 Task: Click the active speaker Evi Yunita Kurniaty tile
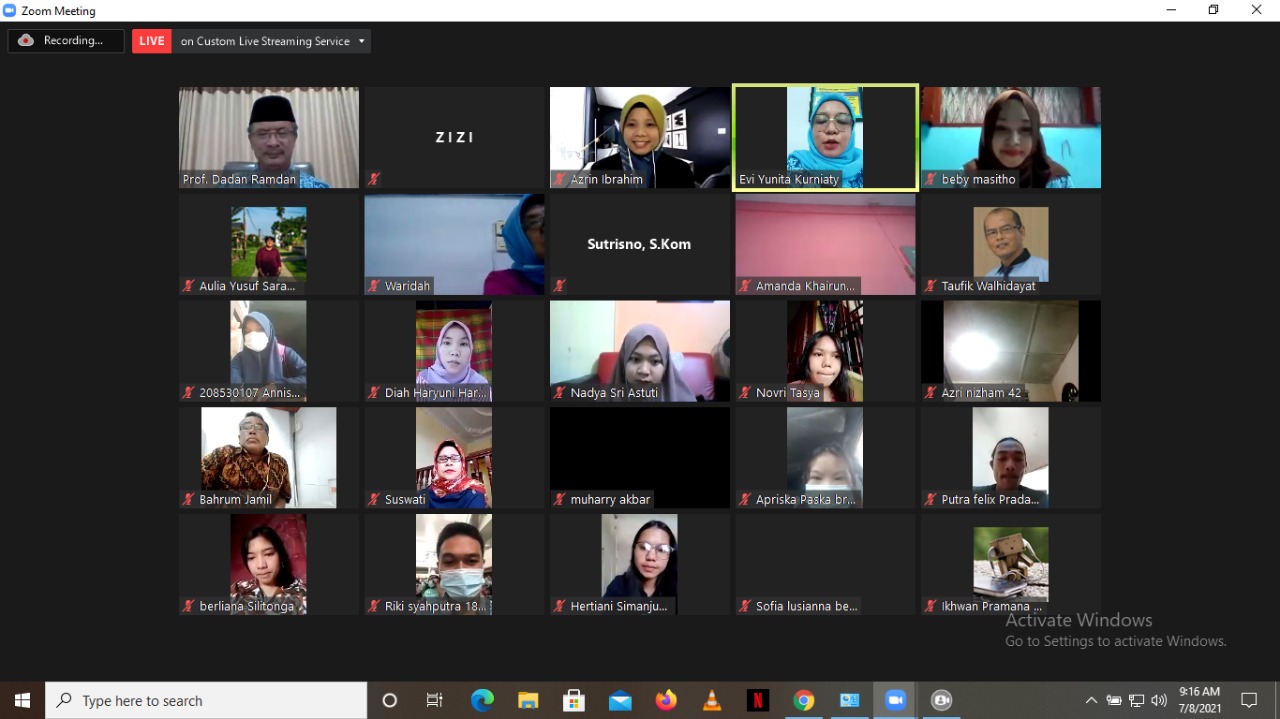(825, 137)
